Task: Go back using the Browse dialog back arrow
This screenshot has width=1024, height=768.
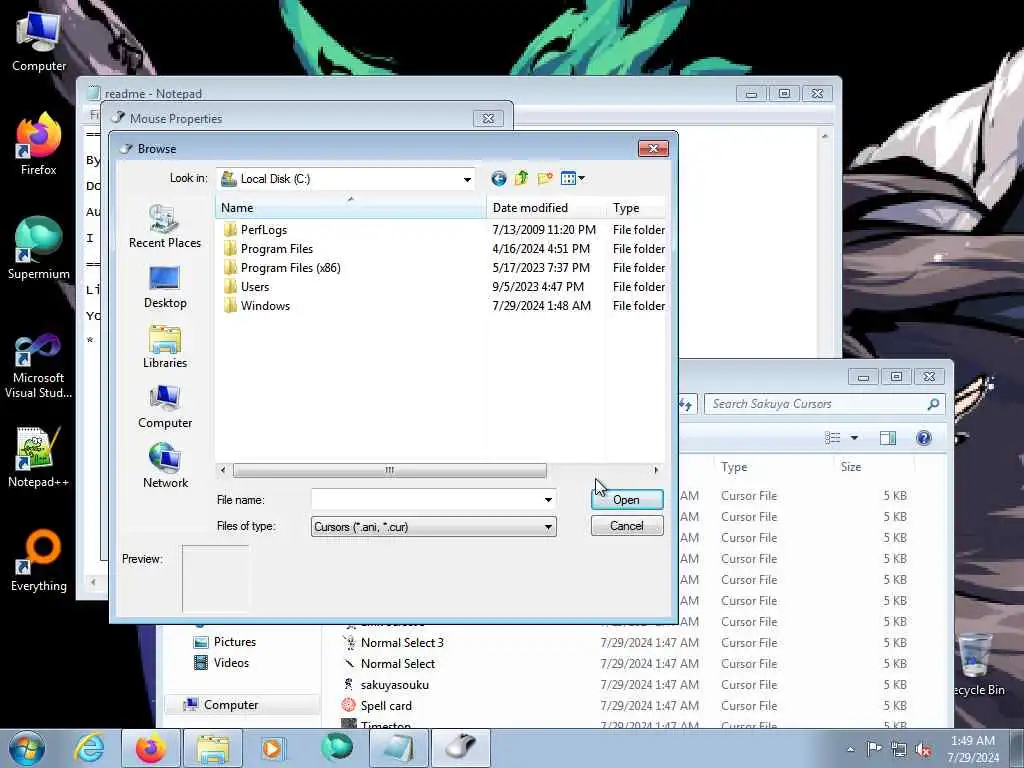Action: pos(498,178)
